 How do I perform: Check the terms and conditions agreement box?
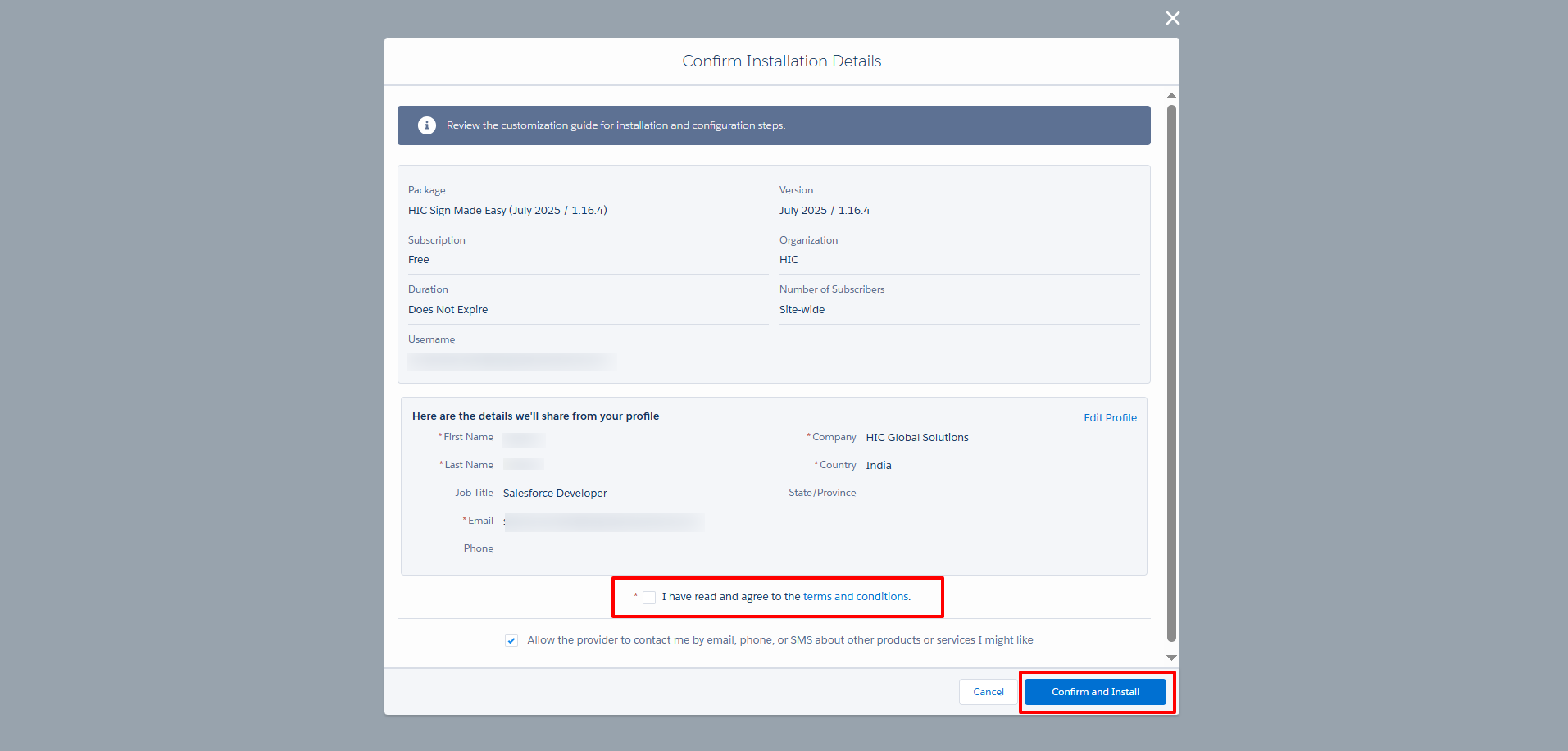coord(649,598)
